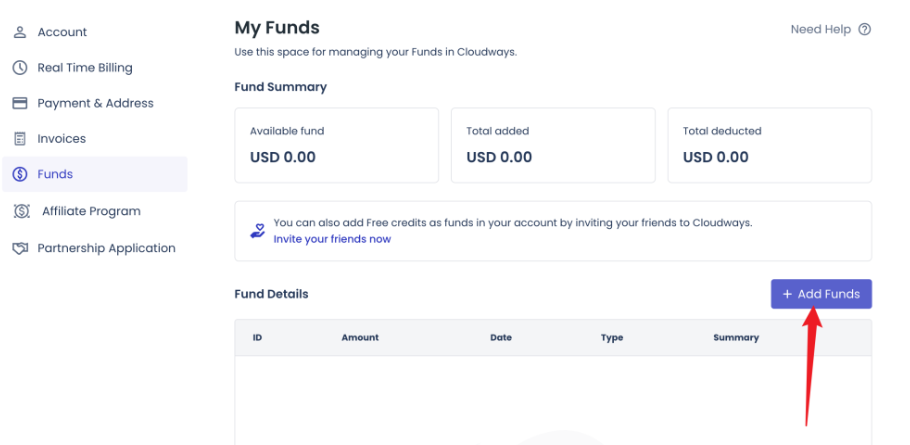Open Partnership Application page
This screenshot has height=445, width=910.
pyautogui.click(x=106, y=248)
